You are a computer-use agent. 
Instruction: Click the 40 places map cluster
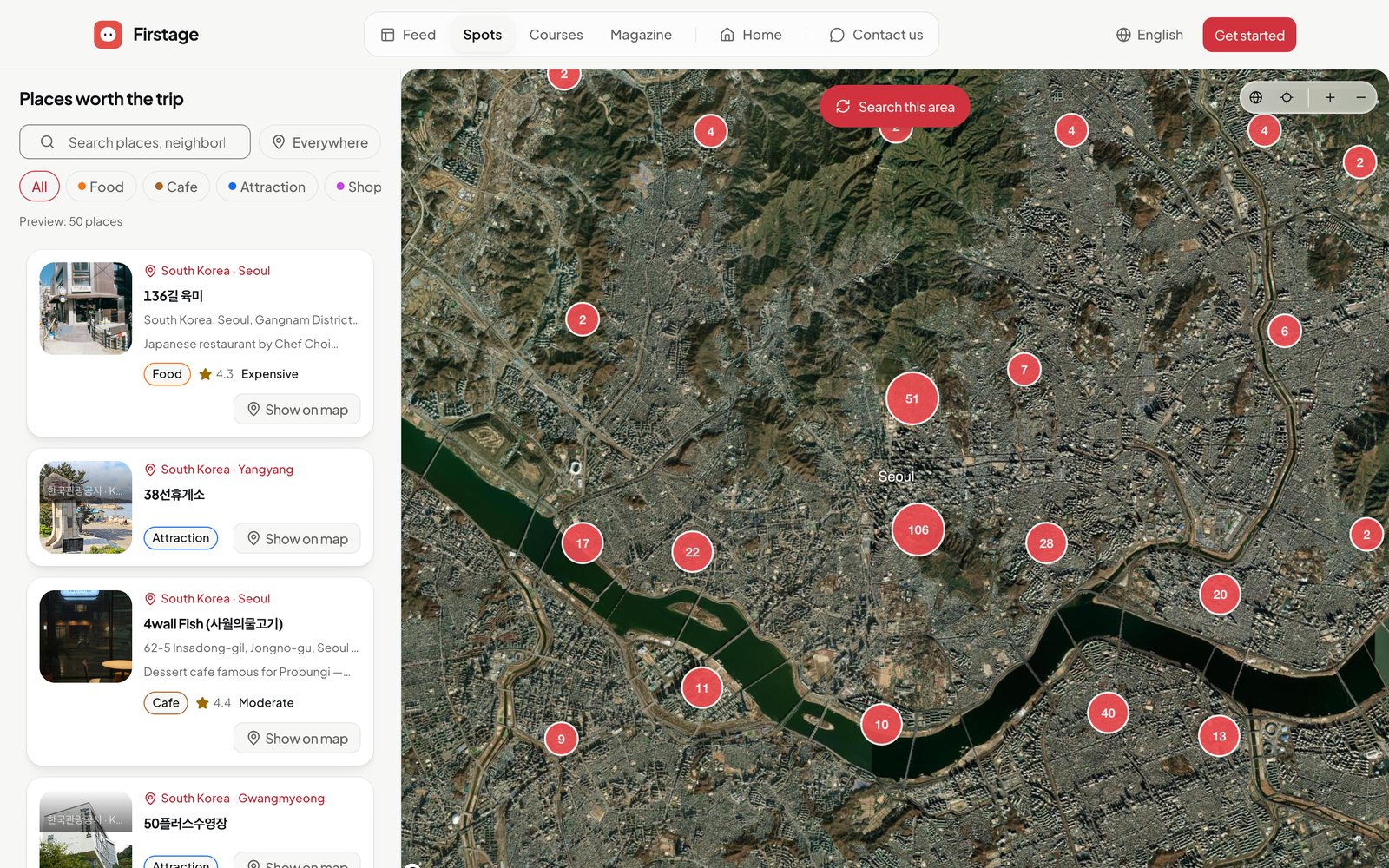click(1108, 713)
